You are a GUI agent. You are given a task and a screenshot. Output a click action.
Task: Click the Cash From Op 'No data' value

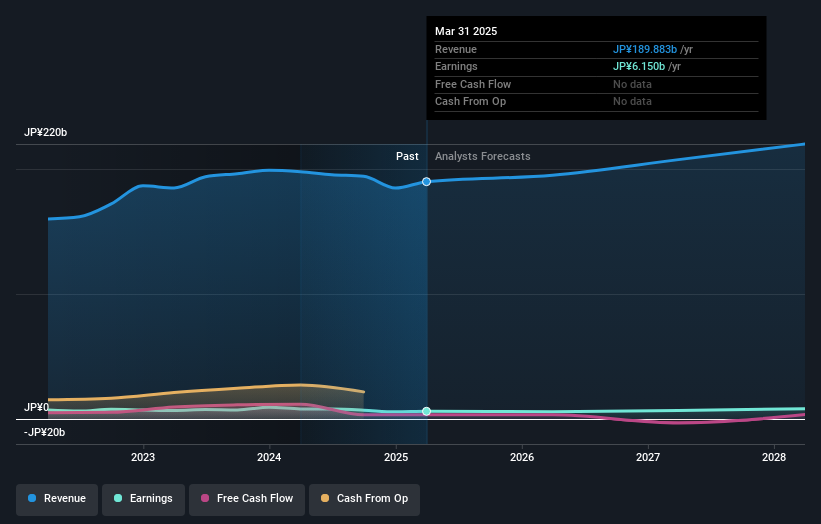(633, 102)
